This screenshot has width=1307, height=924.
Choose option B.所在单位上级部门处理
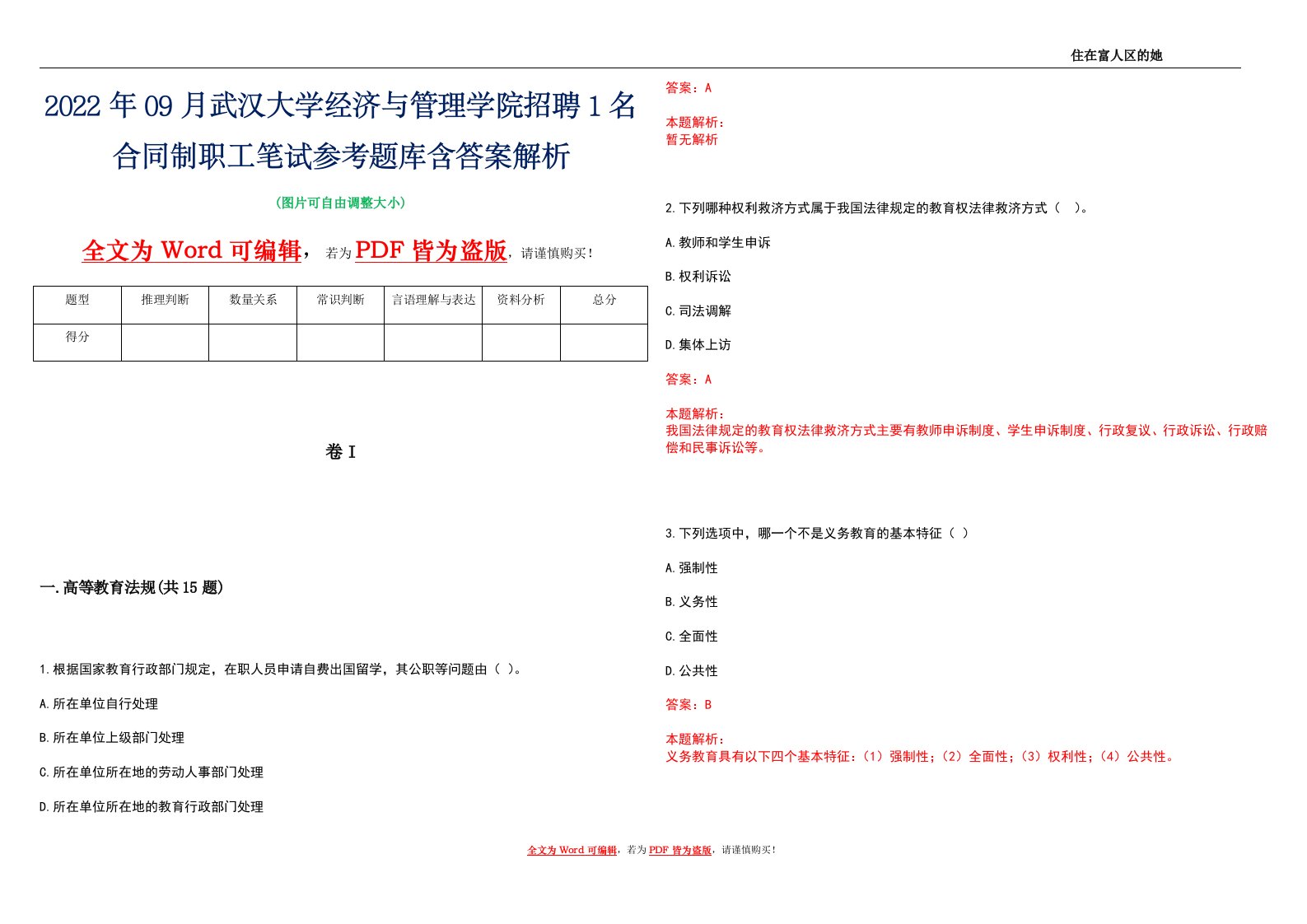tap(112, 738)
